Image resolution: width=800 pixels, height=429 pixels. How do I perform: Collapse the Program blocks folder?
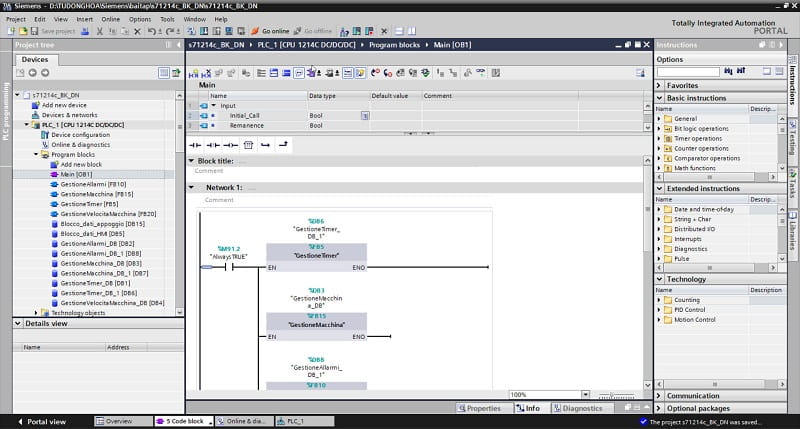(36, 155)
